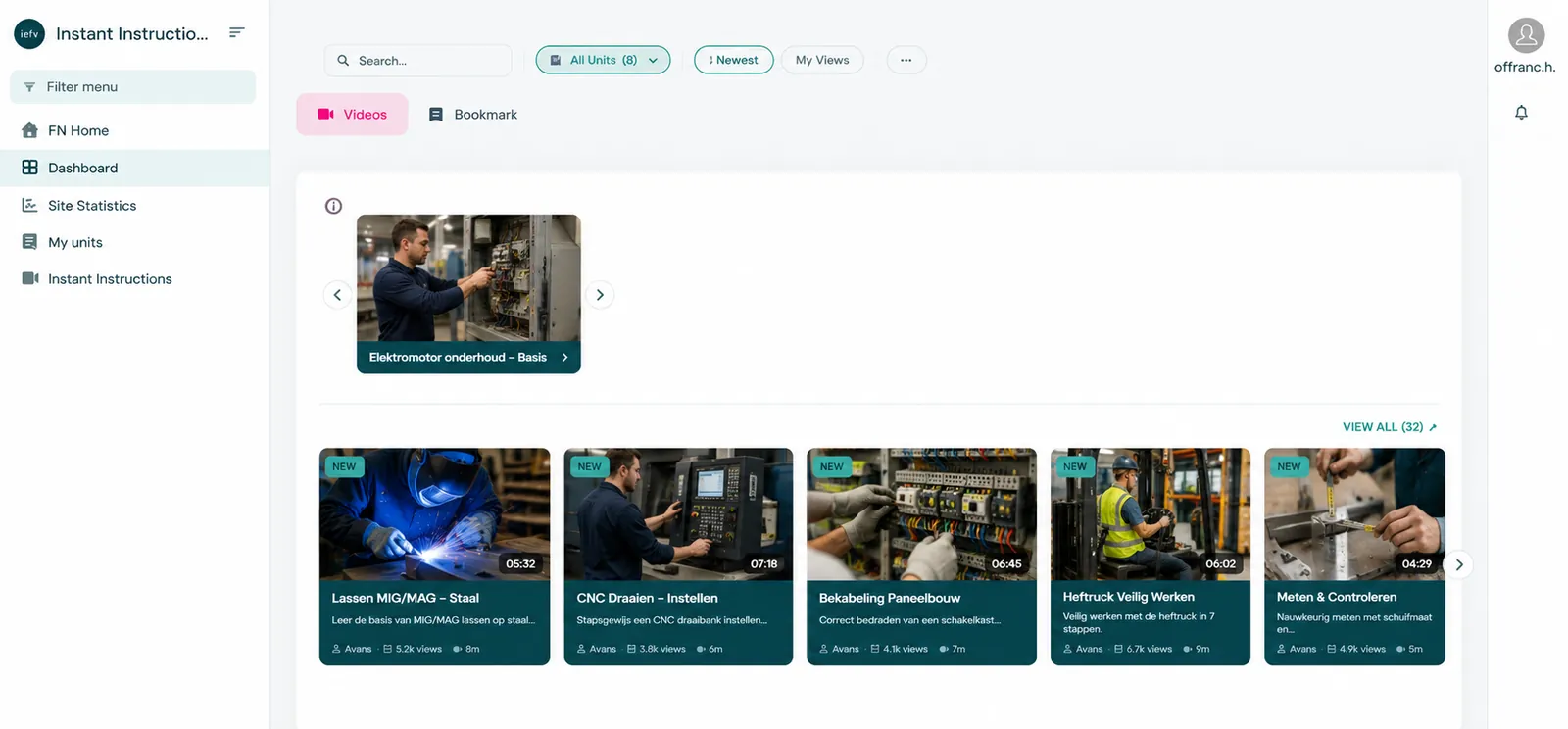
Task: Click the info icon above the carousel
Action: [x=333, y=206]
